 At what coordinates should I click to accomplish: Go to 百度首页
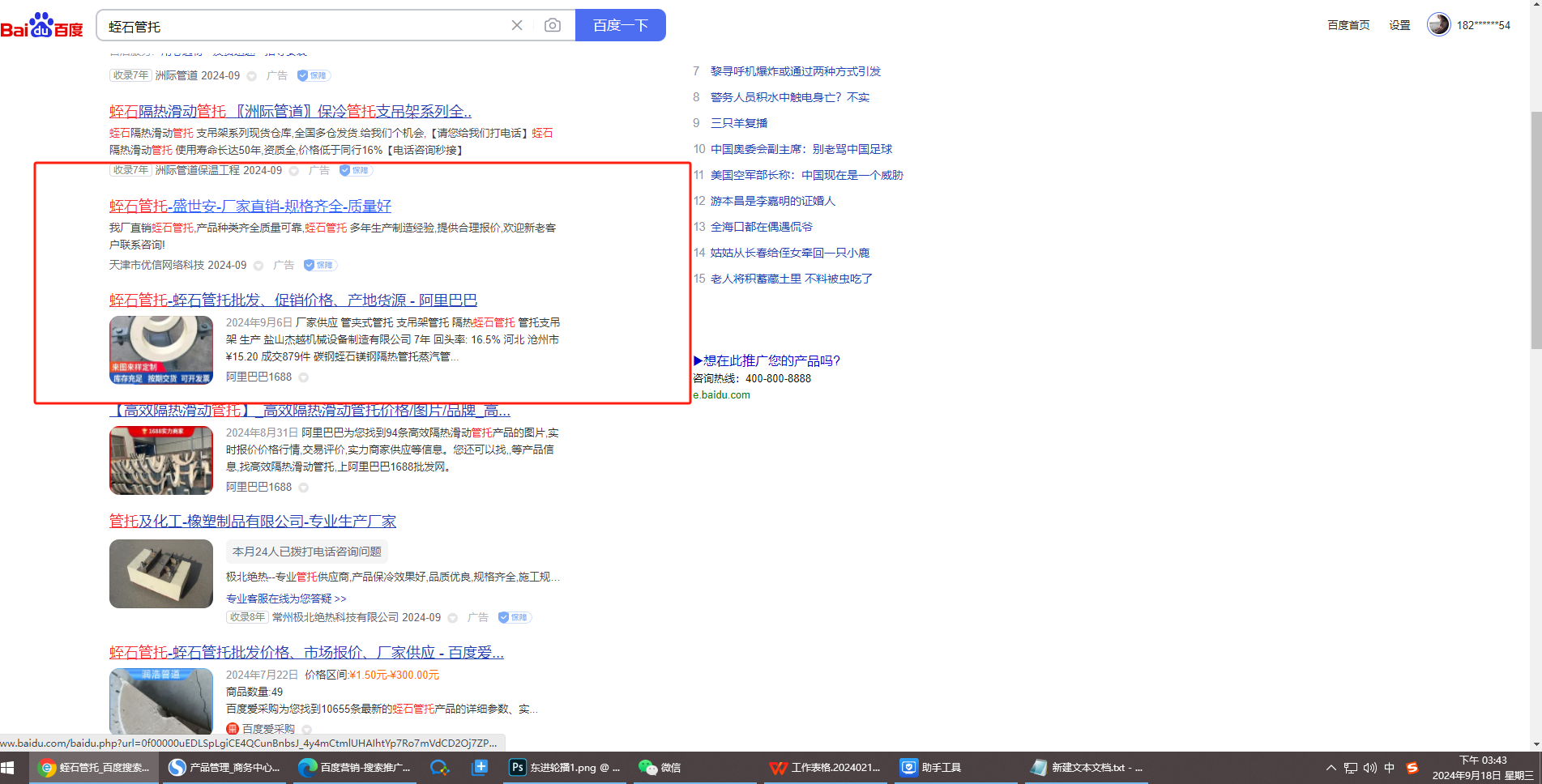click(1348, 25)
